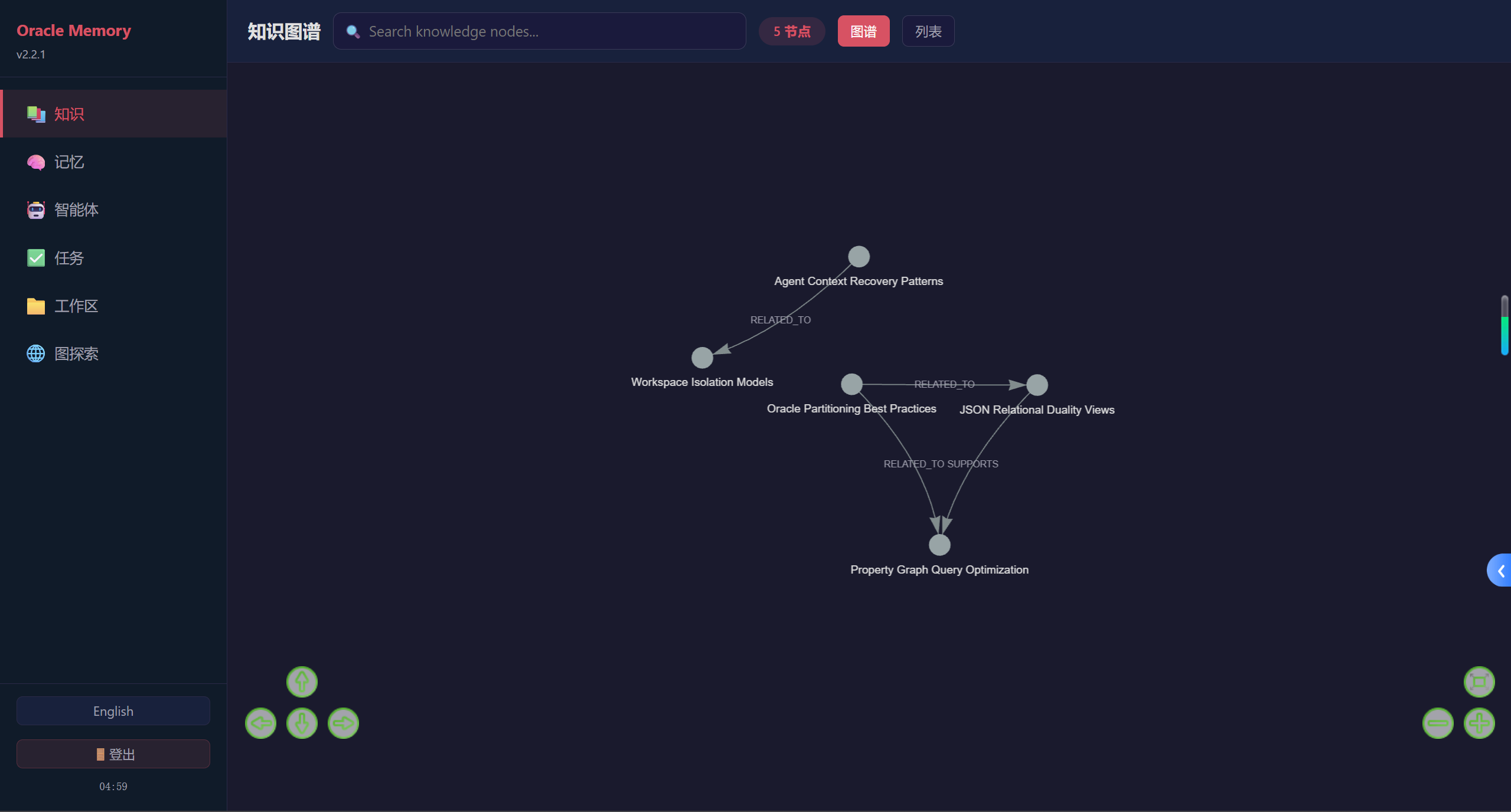Open the 智能体 section

[x=113, y=210]
